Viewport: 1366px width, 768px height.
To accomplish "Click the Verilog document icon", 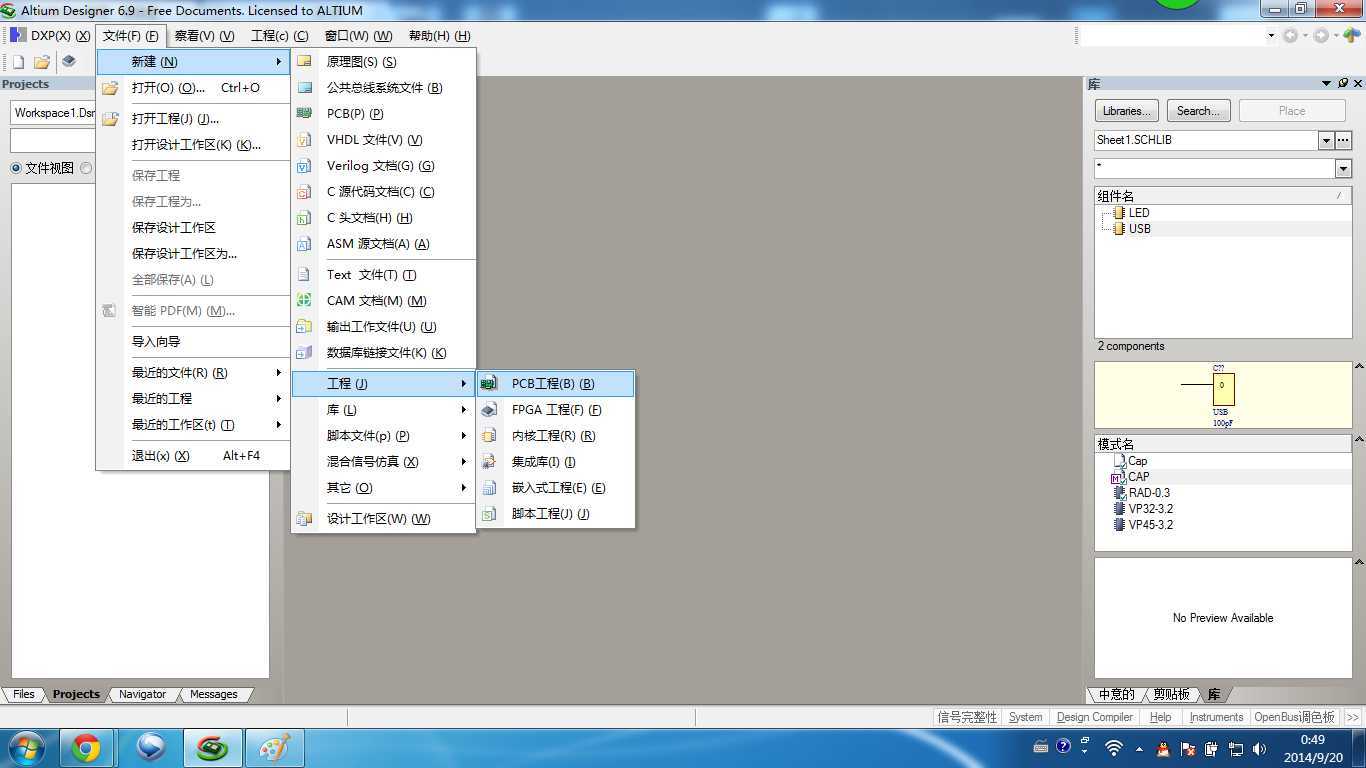I will [304, 165].
